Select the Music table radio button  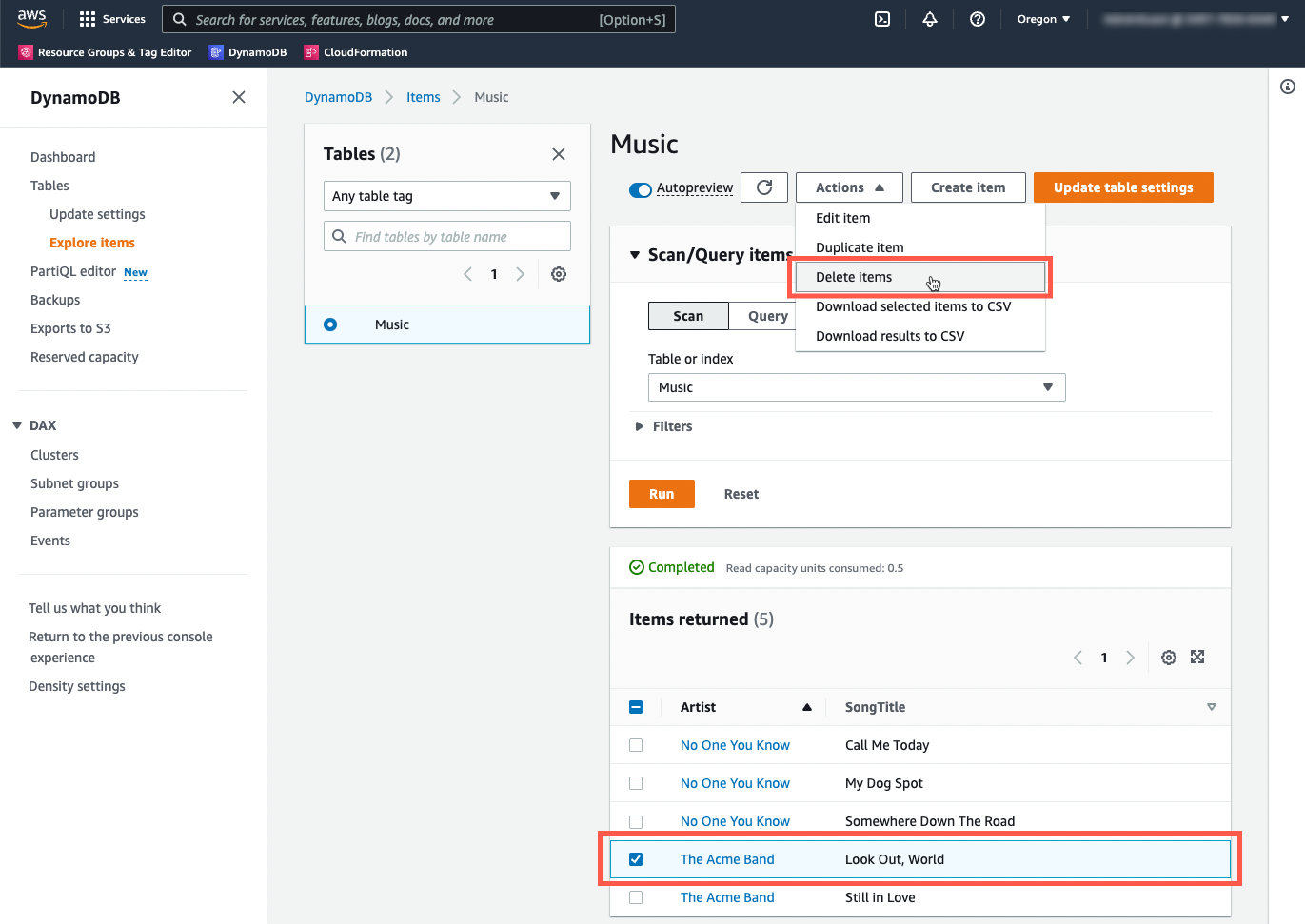coord(330,324)
